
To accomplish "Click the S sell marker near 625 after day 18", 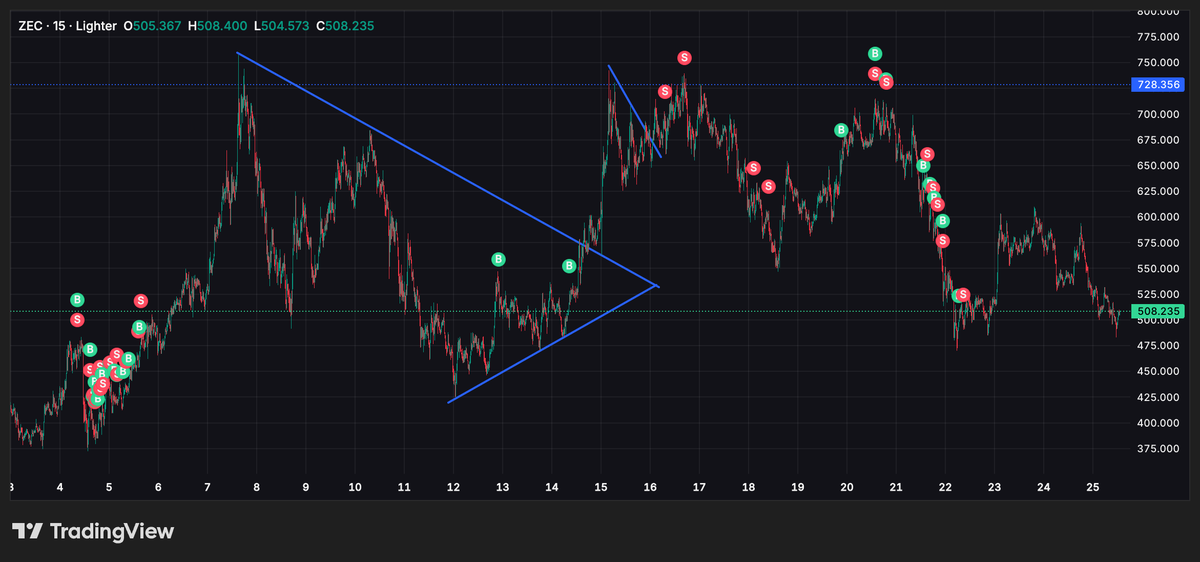I will (768, 186).
